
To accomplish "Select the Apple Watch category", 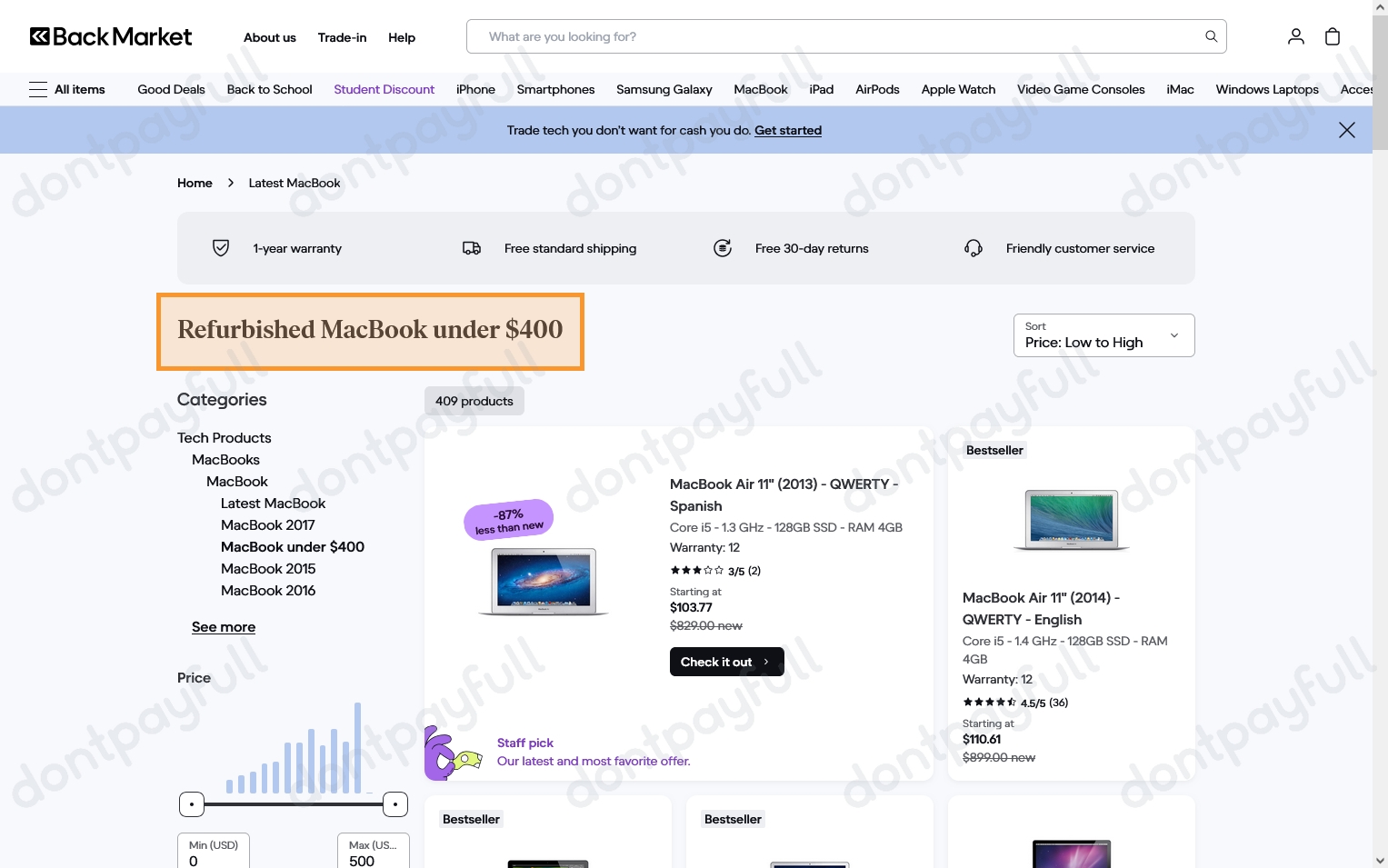I will [958, 89].
